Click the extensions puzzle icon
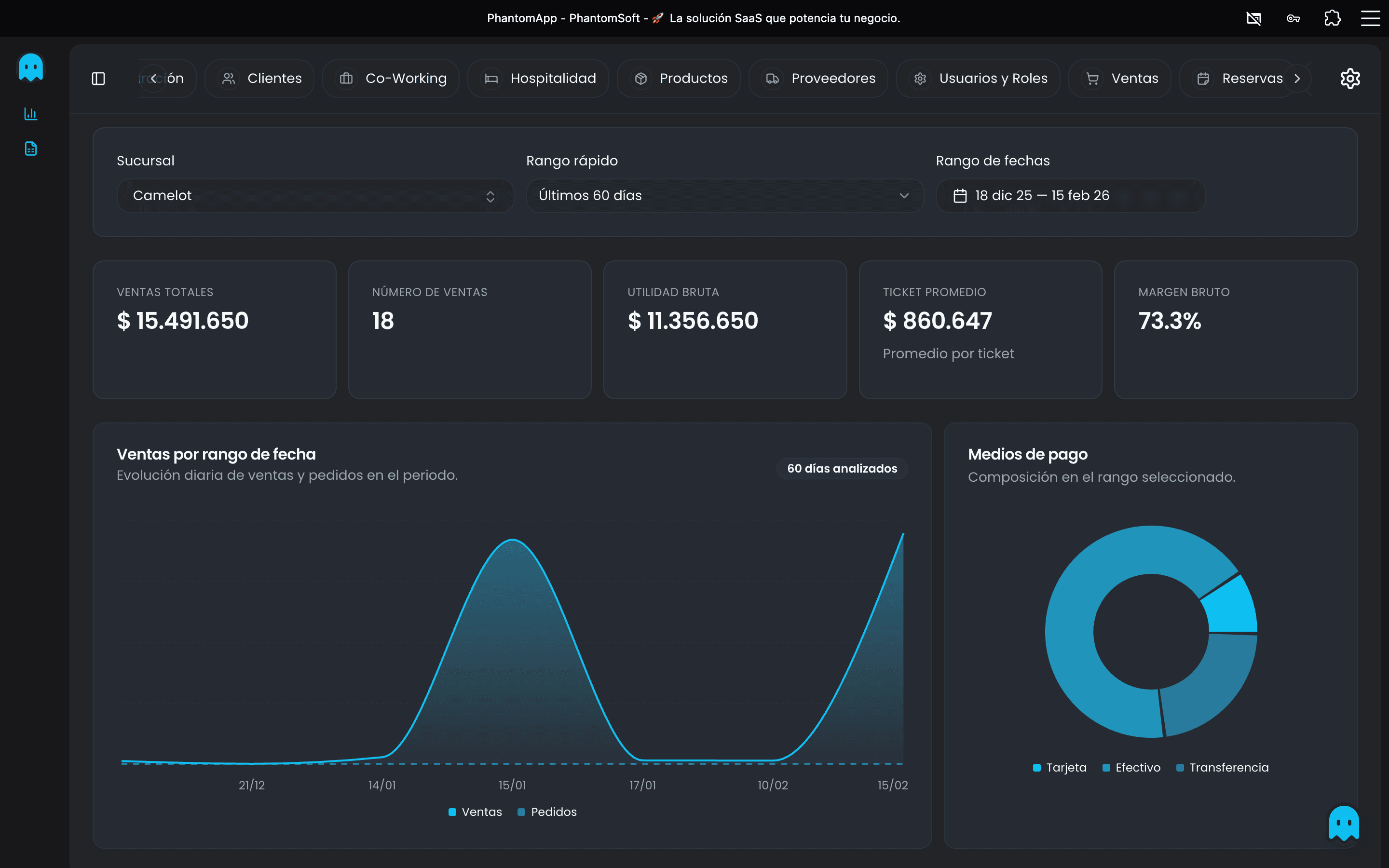The height and width of the screenshot is (868, 1389). tap(1332, 18)
